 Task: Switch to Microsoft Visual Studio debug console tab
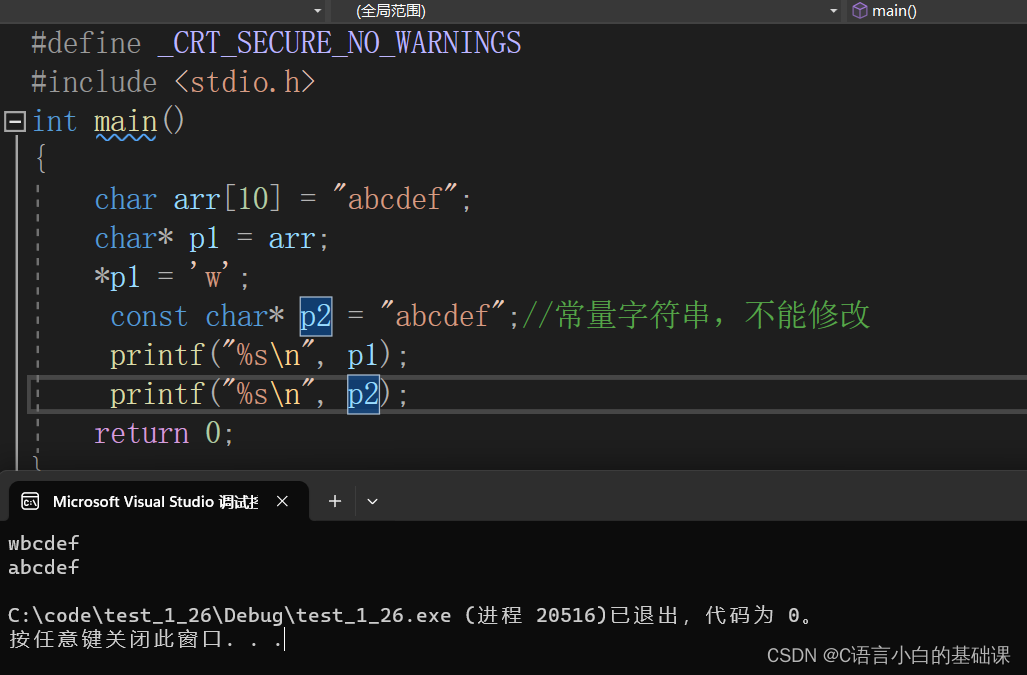(156, 502)
